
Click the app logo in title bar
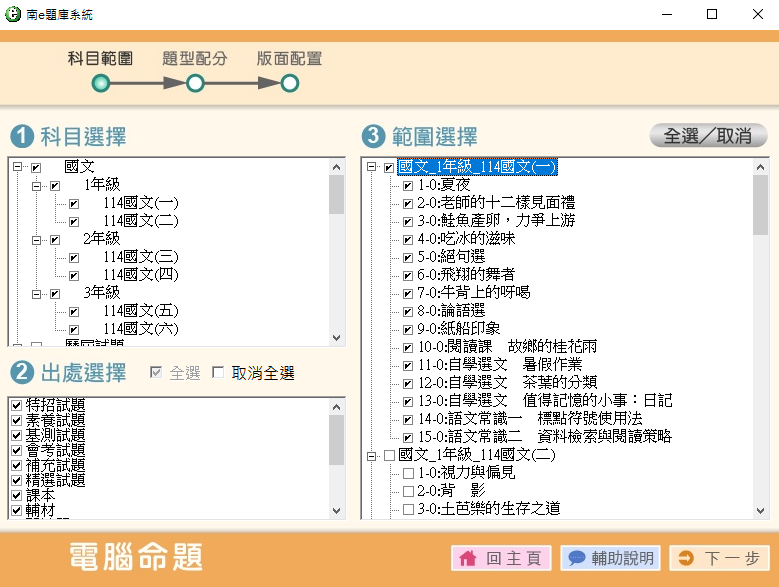14,14
